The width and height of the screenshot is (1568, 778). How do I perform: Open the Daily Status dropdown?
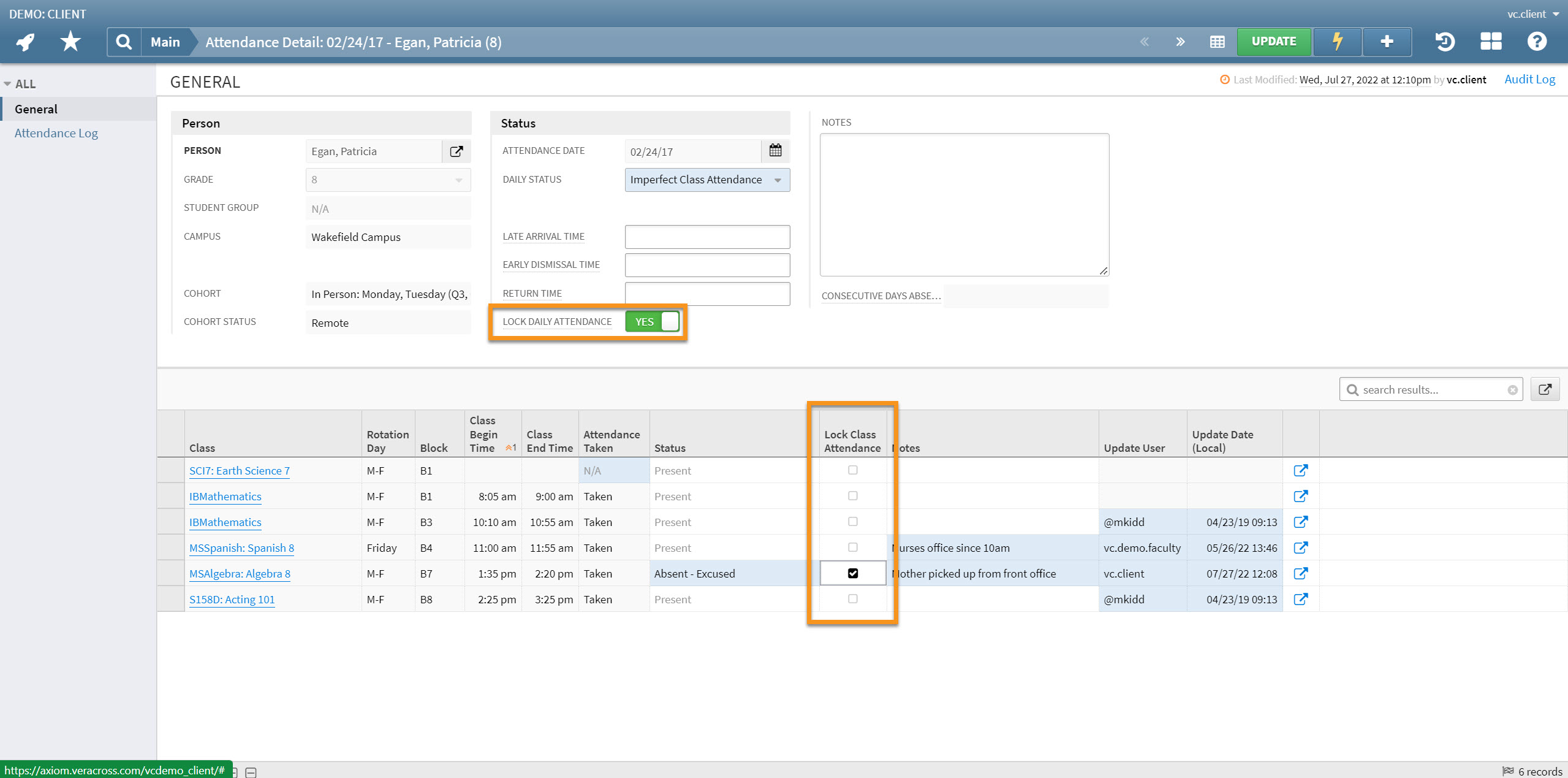[707, 180]
